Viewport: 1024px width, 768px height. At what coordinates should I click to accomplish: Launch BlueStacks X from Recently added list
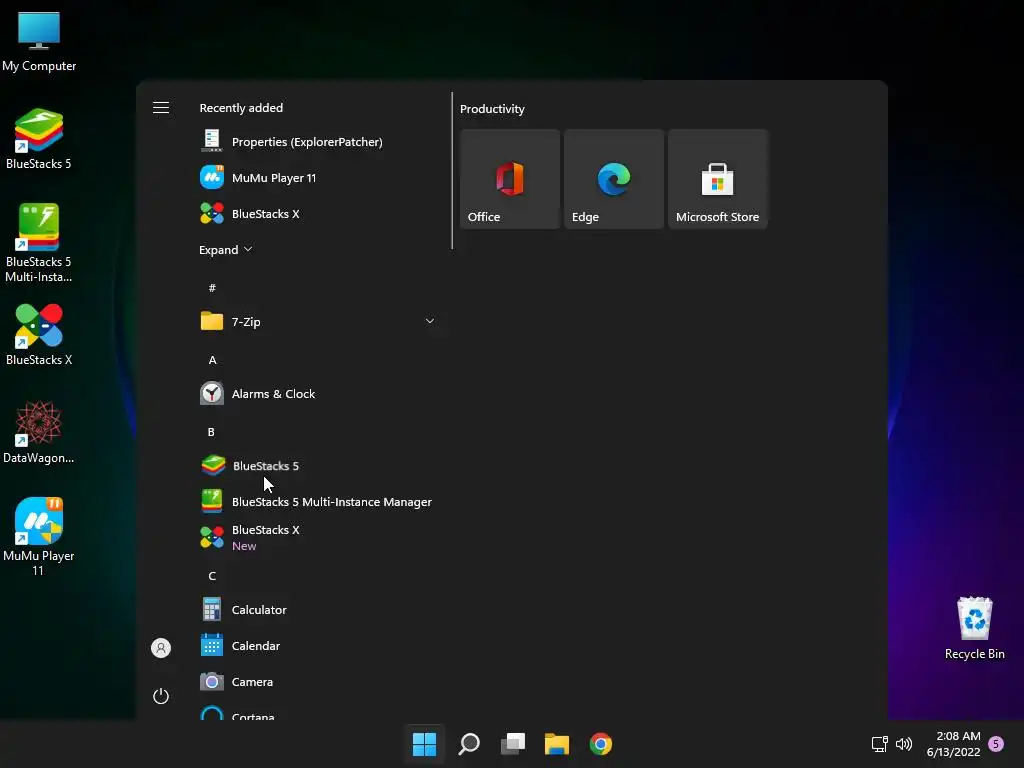318,214
